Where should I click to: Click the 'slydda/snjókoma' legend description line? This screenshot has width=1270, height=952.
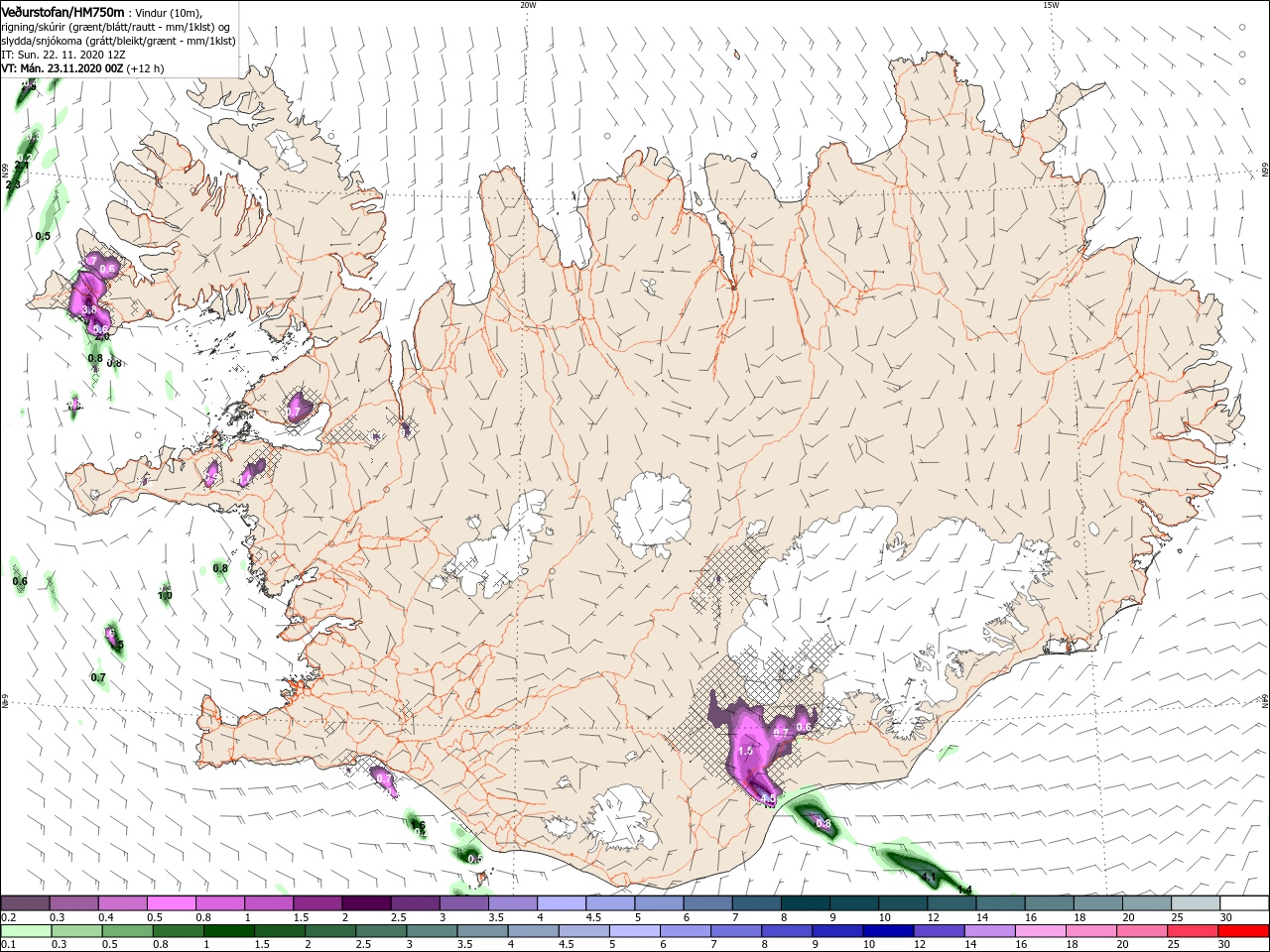(118, 41)
